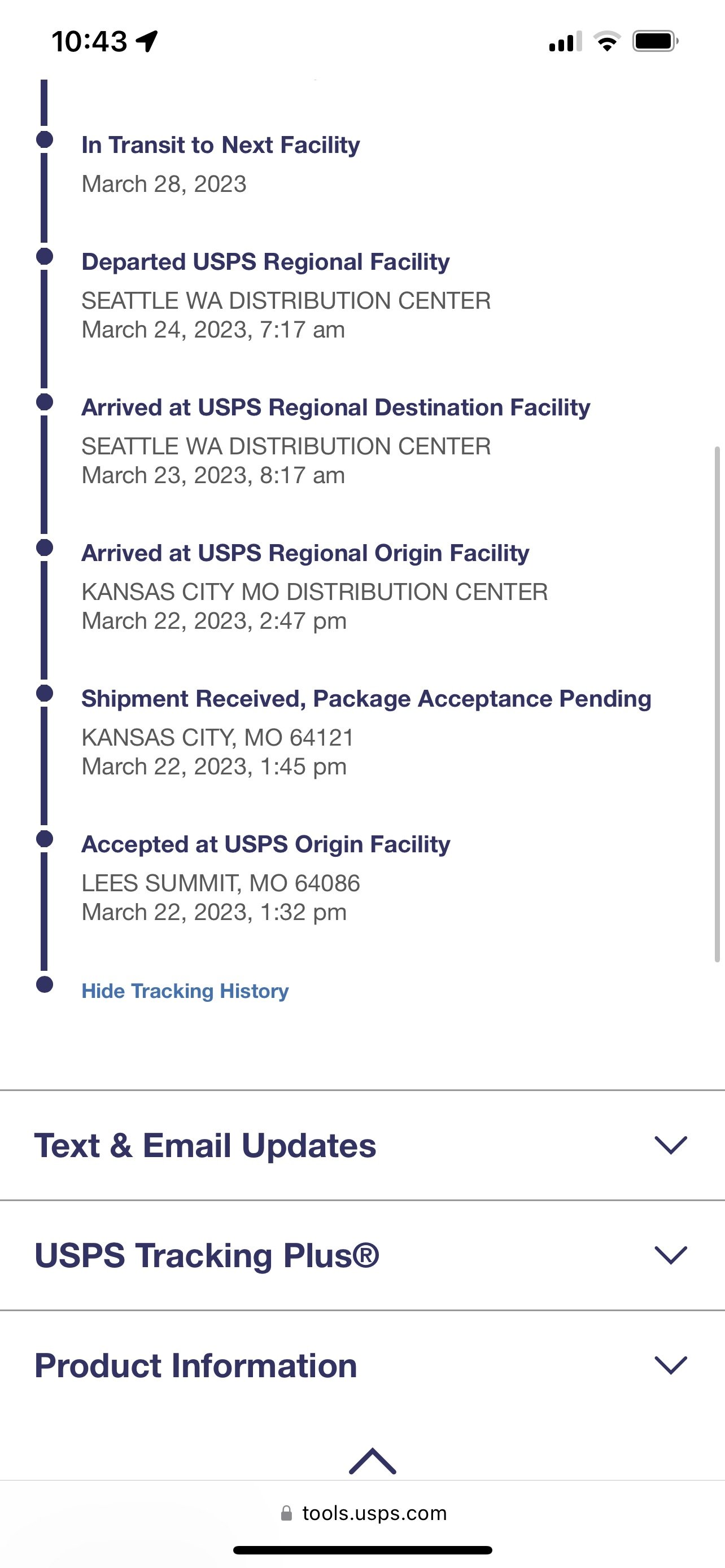Tap the 10:43 clock in status bar
This screenshot has height=1568, width=725.
(x=89, y=41)
